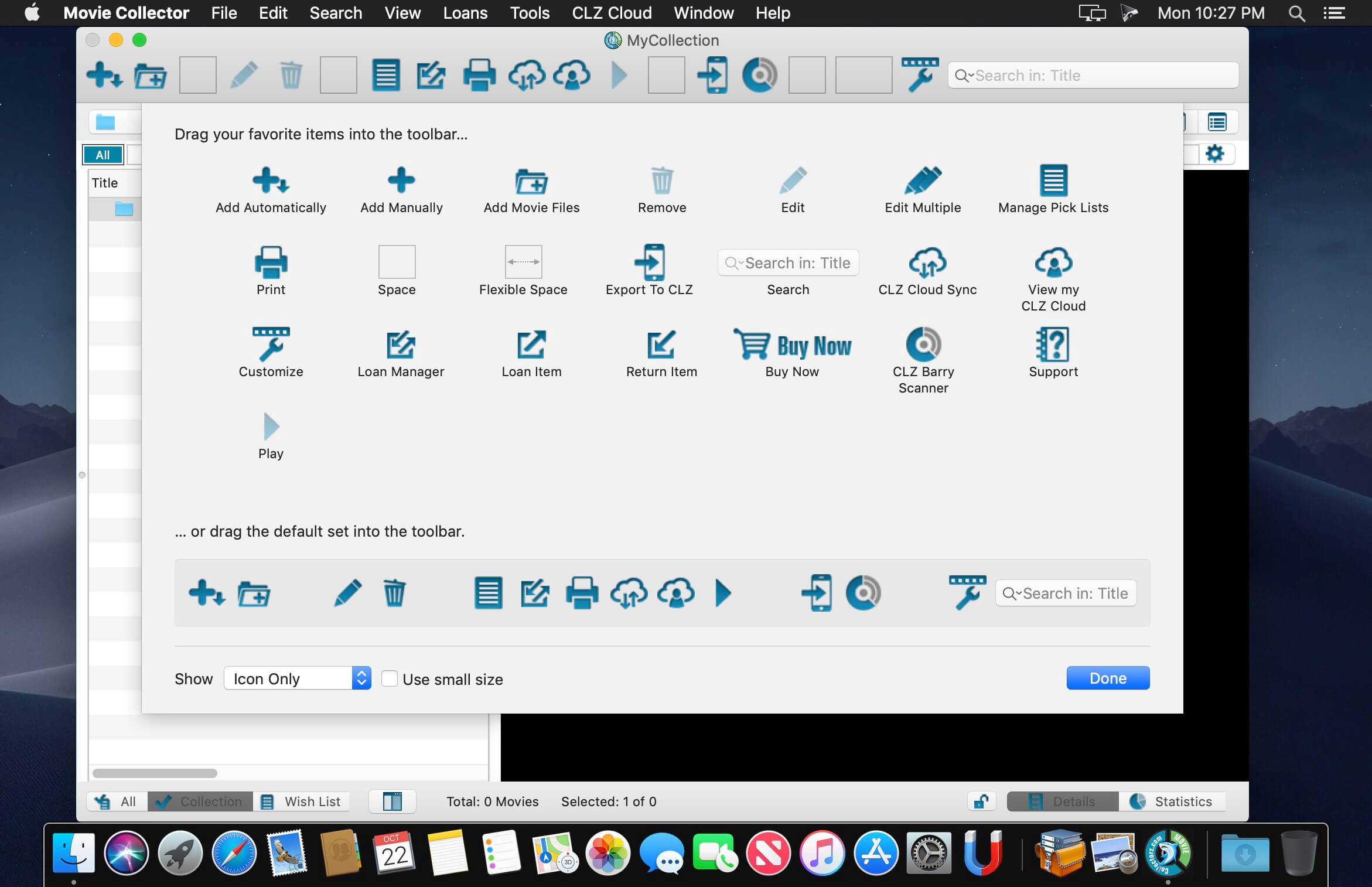
Task: Click the CLZ Barry Scanner icon
Action: tap(923, 344)
